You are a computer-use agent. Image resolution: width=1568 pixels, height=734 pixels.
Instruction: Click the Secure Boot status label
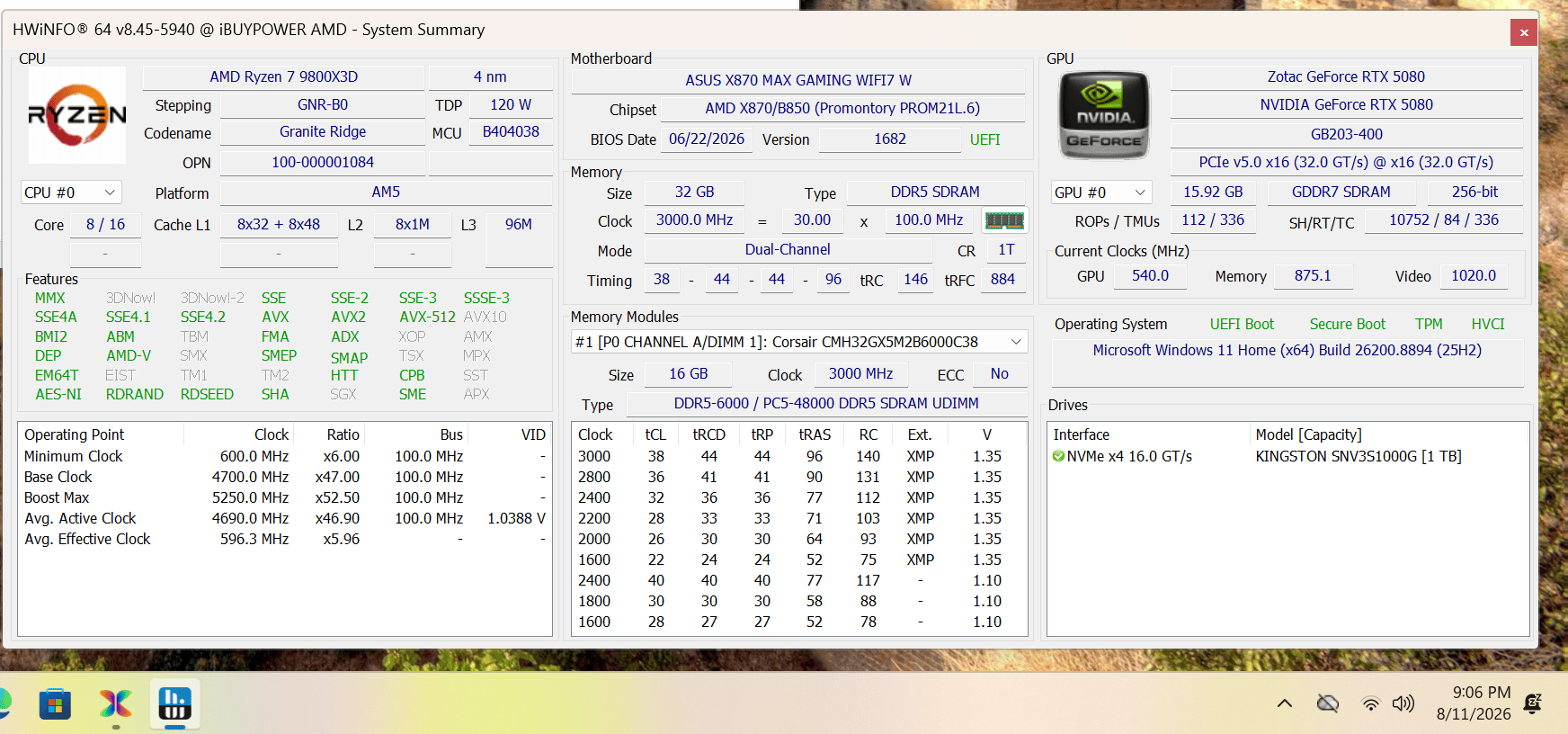pyautogui.click(x=1347, y=324)
